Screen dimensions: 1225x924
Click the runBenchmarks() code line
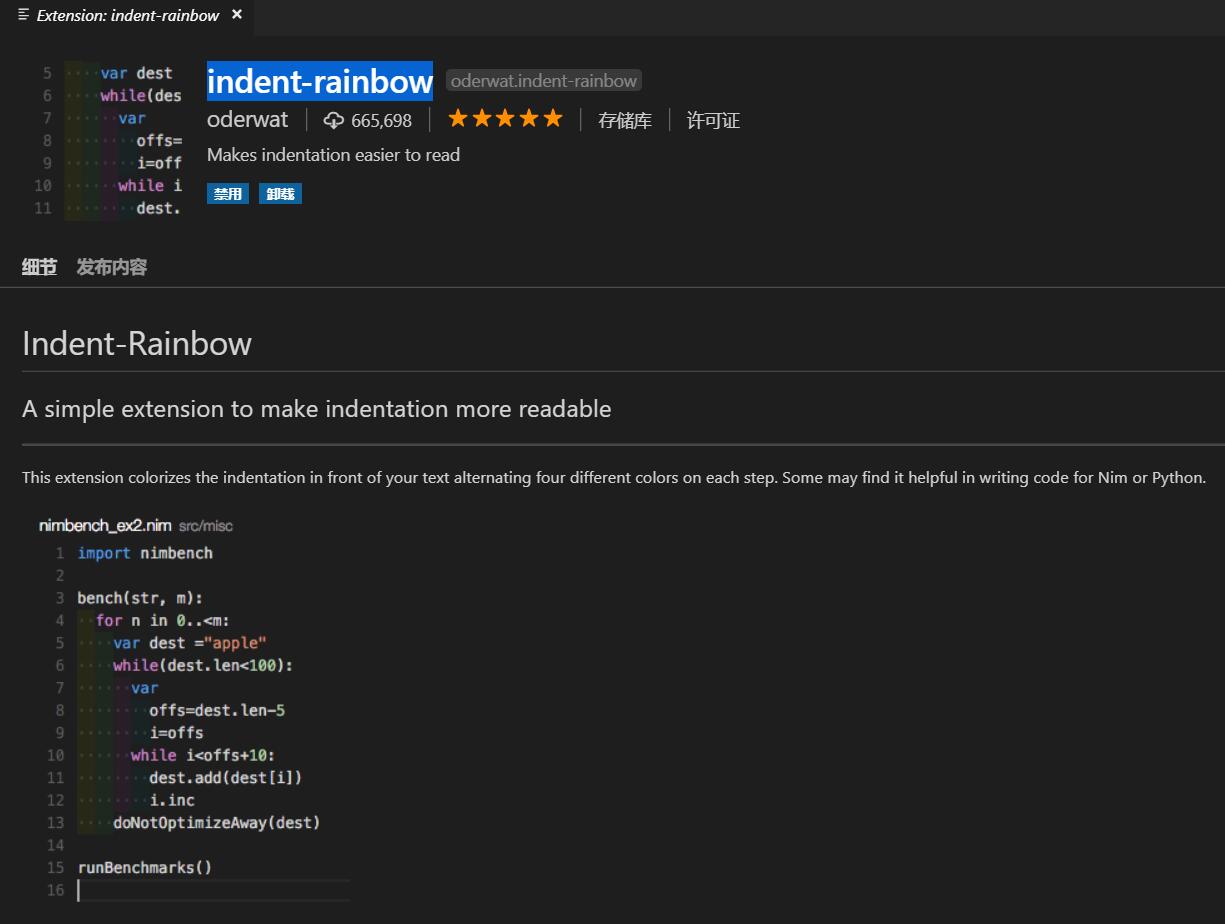point(145,867)
